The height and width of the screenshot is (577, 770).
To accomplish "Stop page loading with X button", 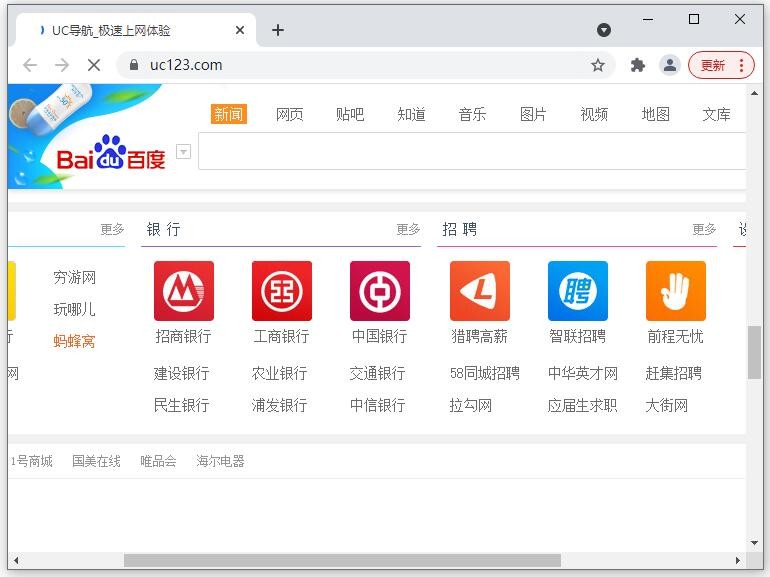I will [x=93, y=65].
